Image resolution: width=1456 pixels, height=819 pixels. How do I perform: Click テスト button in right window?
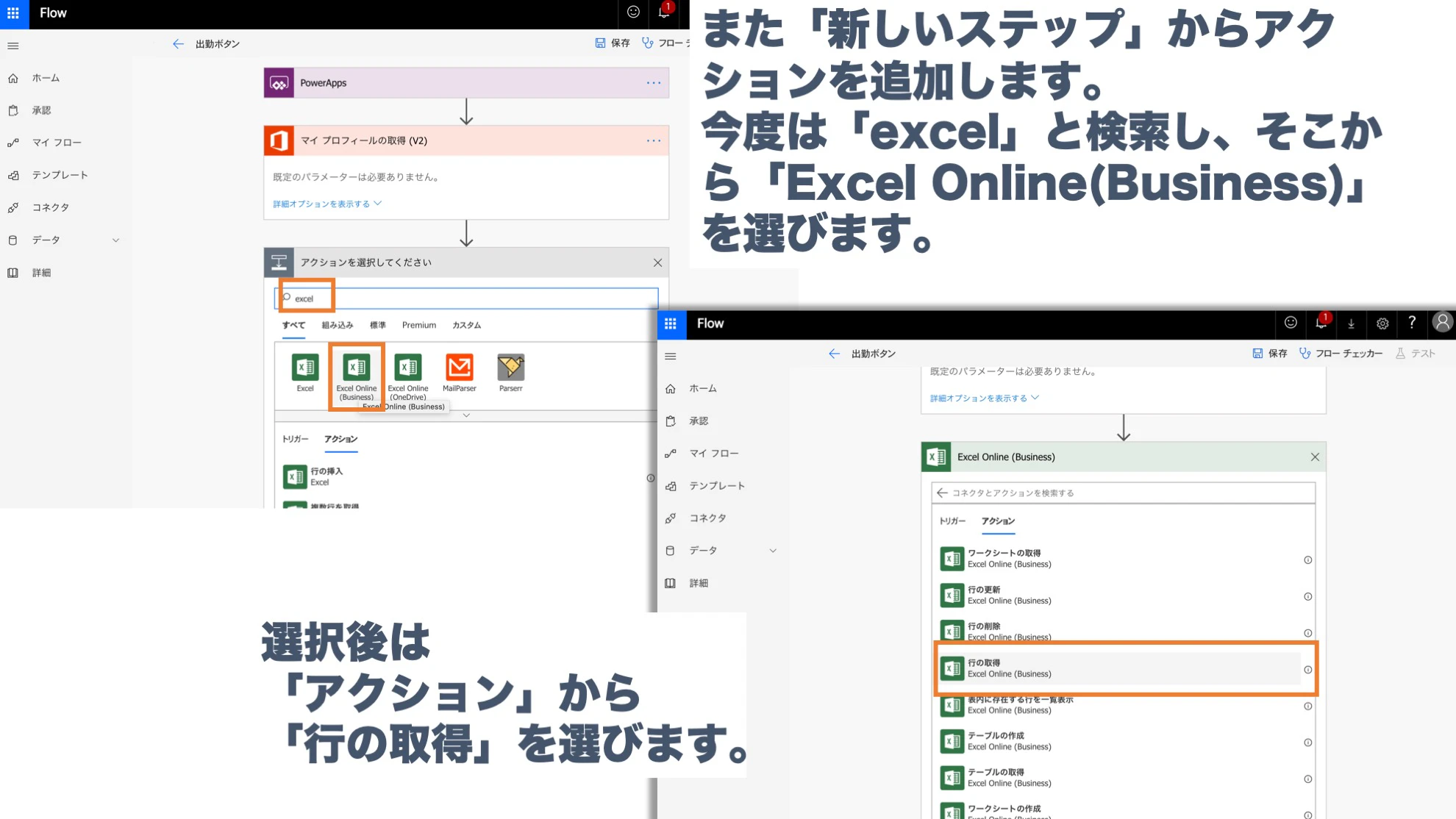(x=1416, y=354)
